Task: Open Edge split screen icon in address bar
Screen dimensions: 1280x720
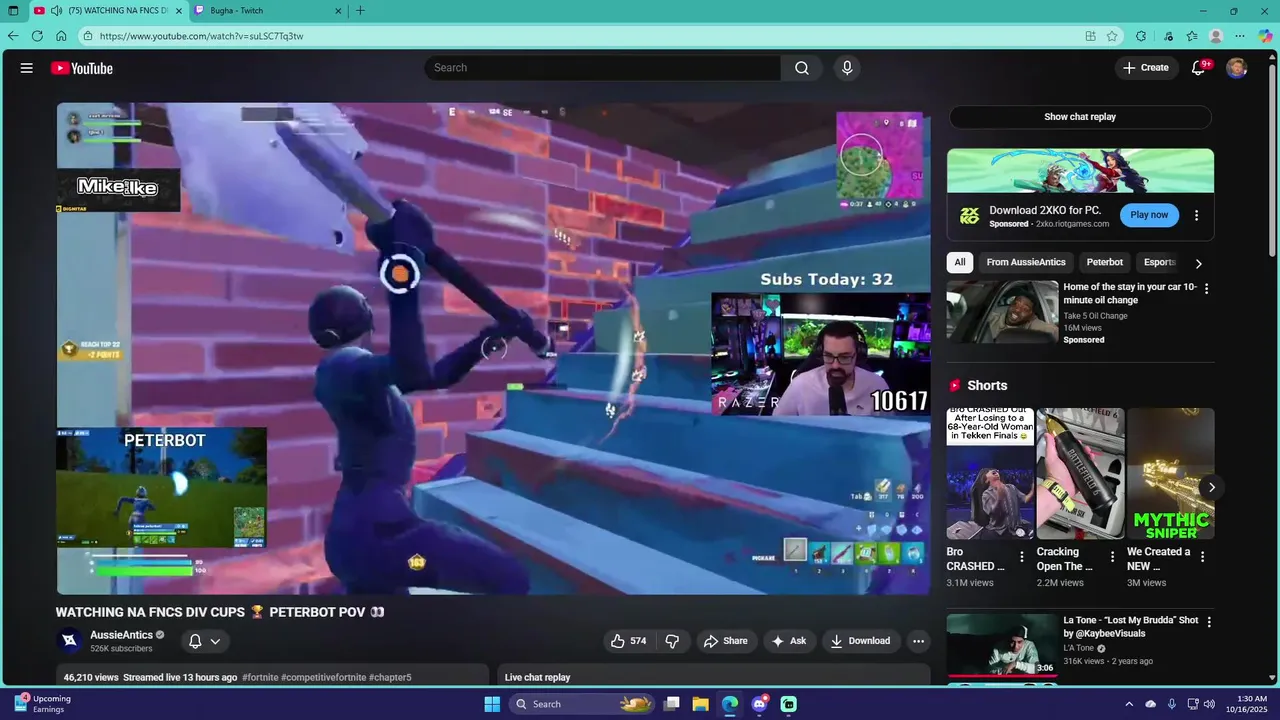Action: (1090, 36)
